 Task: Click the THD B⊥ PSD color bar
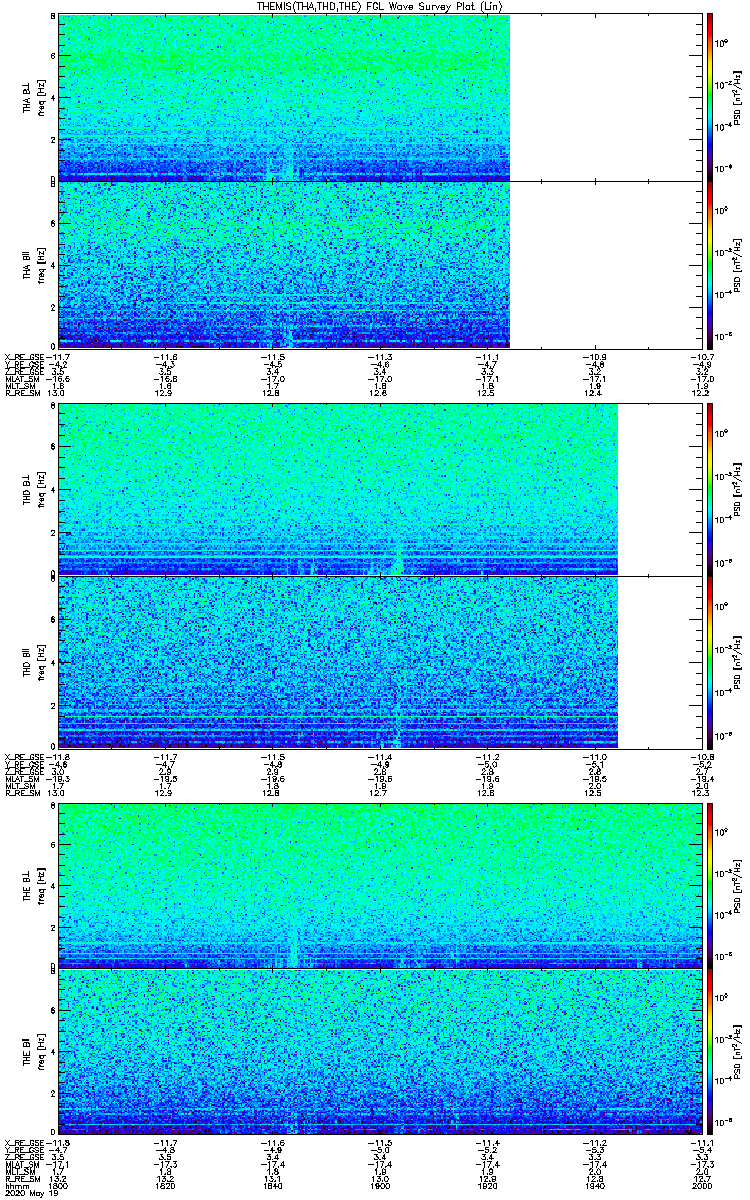[x=709, y=489]
